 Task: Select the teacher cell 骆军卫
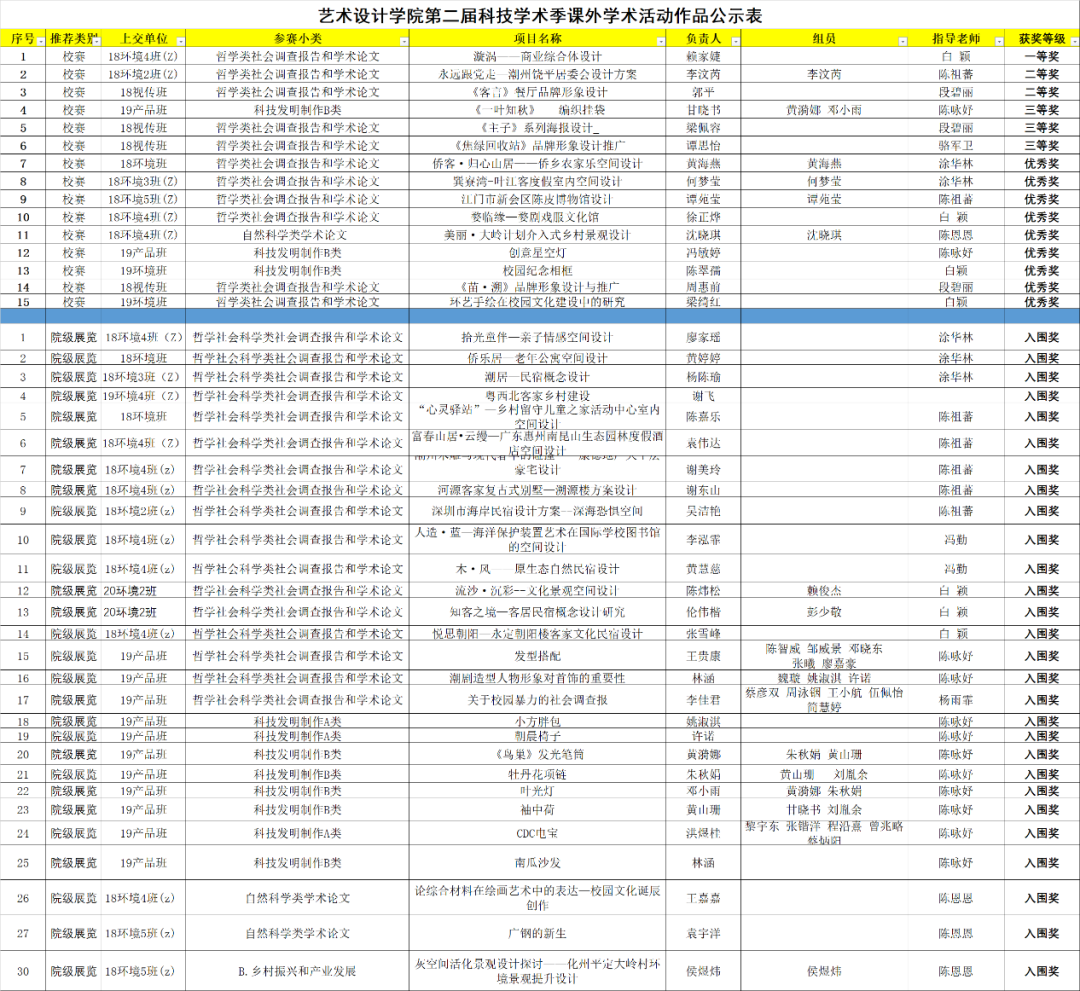955,145
